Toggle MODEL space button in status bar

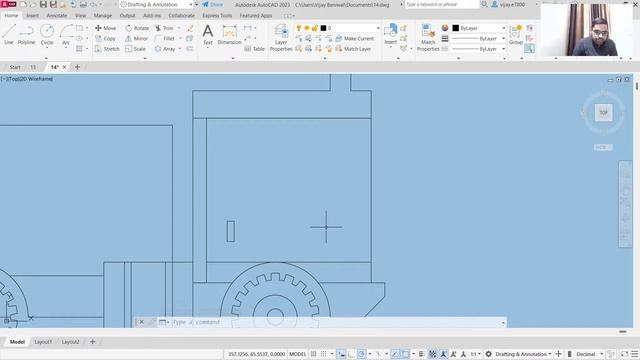click(298, 354)
